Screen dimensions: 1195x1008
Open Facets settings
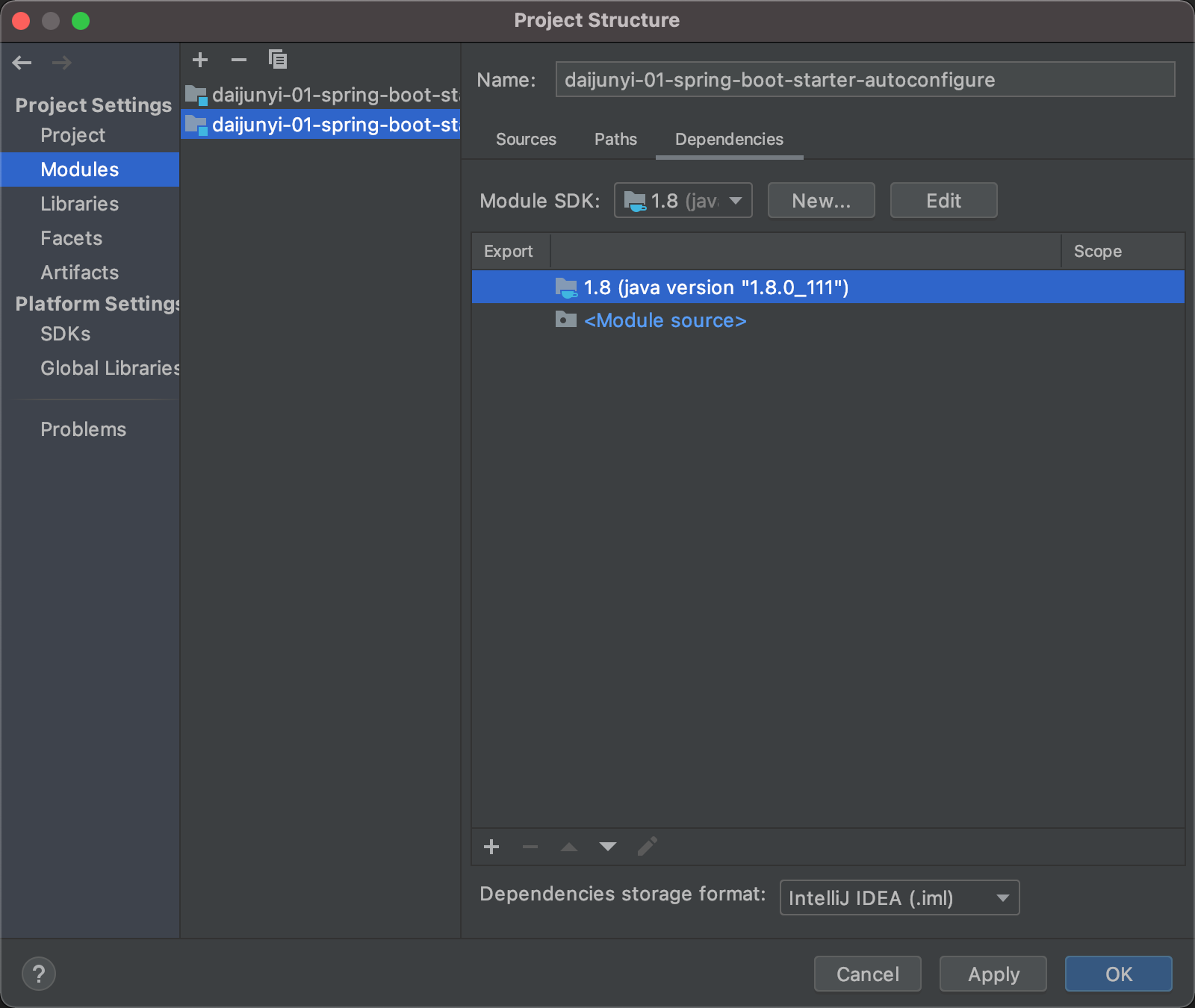(72, 238)
